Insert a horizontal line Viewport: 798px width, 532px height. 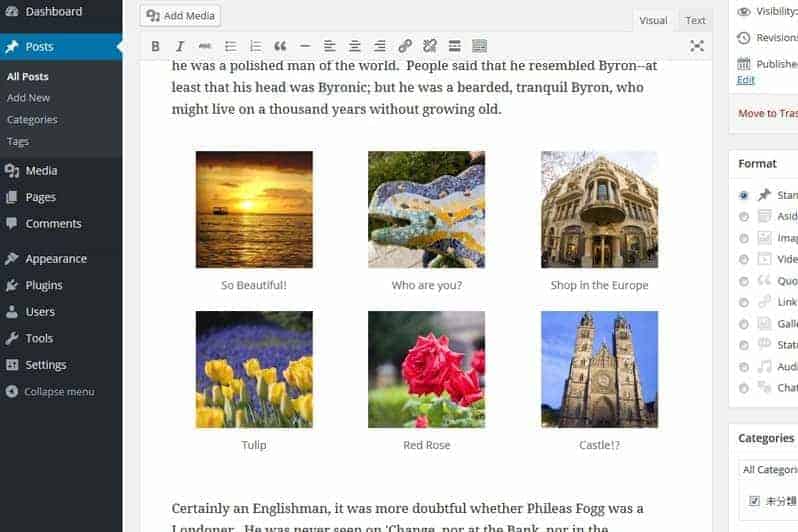[x=305, y=46]
